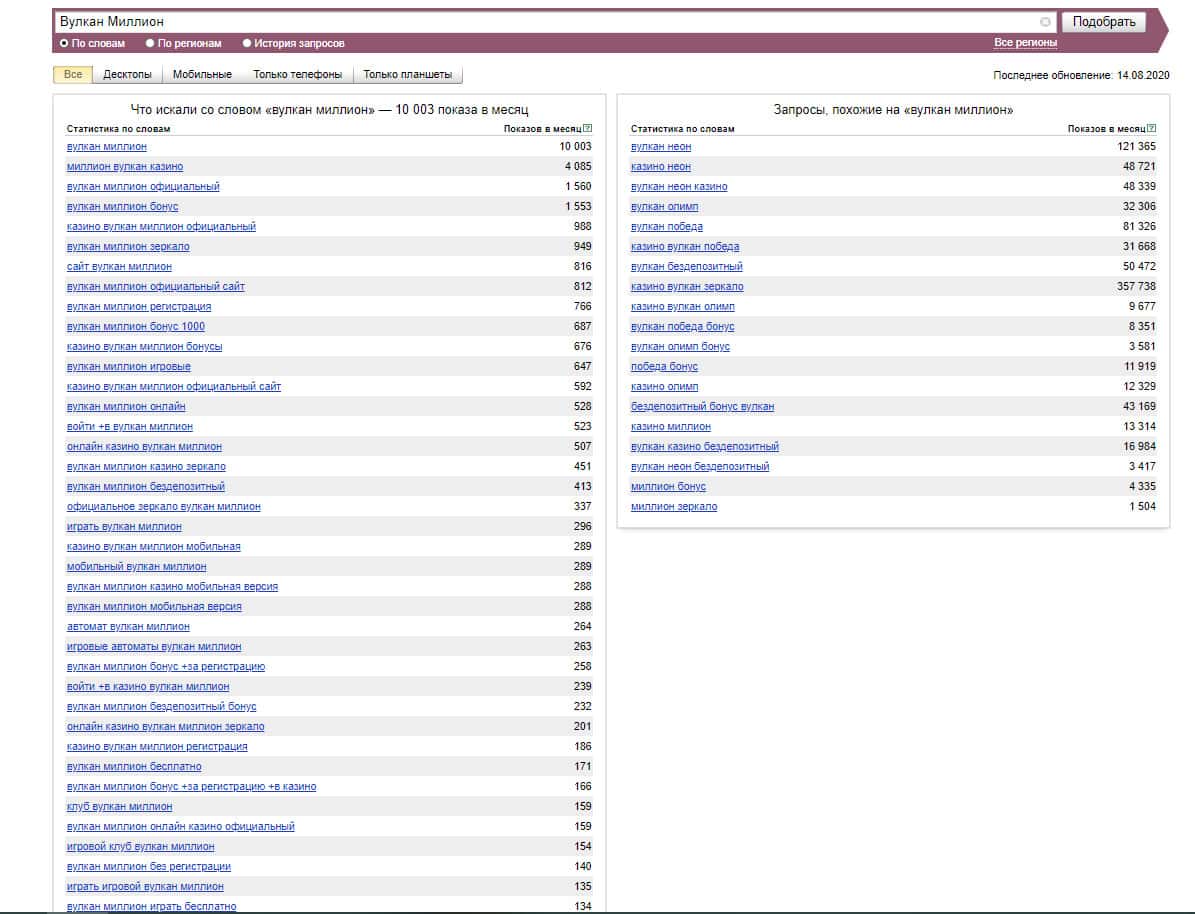Viewport: 1195px width, 914px height.
Task: Switch to the 'Десктопы' tab
Action: [x=127, y=75]
